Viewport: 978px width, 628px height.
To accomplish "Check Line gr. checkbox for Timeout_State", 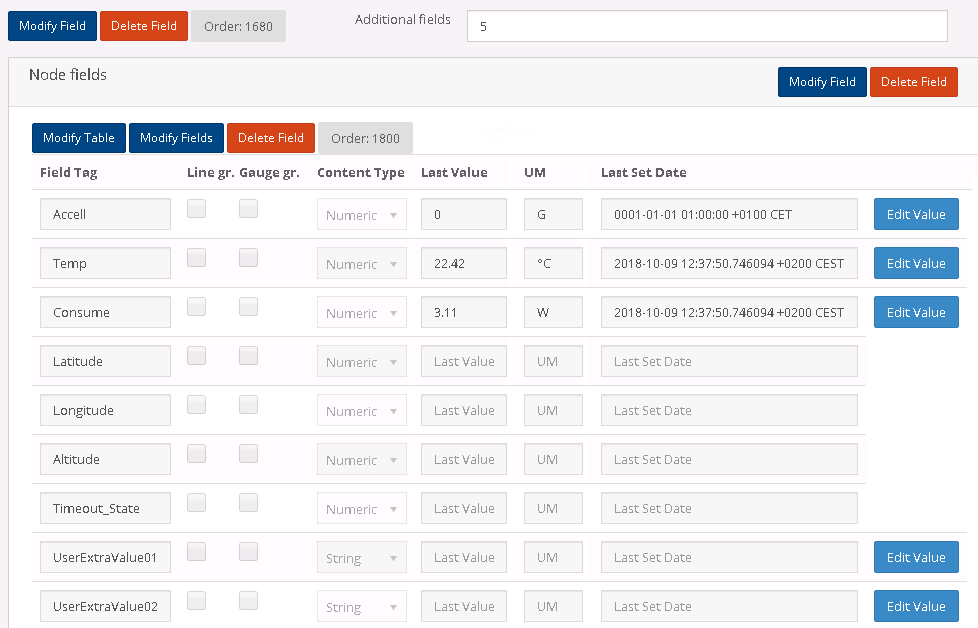I will tap(197, 502).
